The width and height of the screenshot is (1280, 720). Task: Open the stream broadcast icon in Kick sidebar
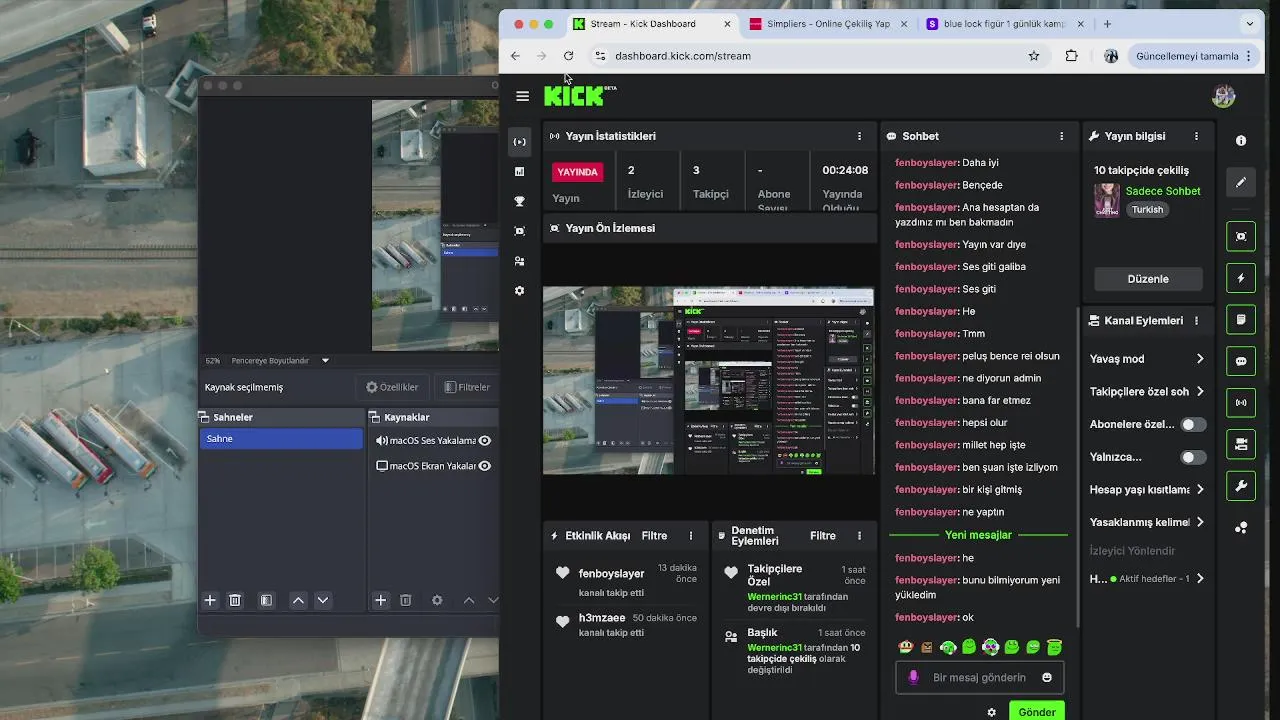(519, 142)
